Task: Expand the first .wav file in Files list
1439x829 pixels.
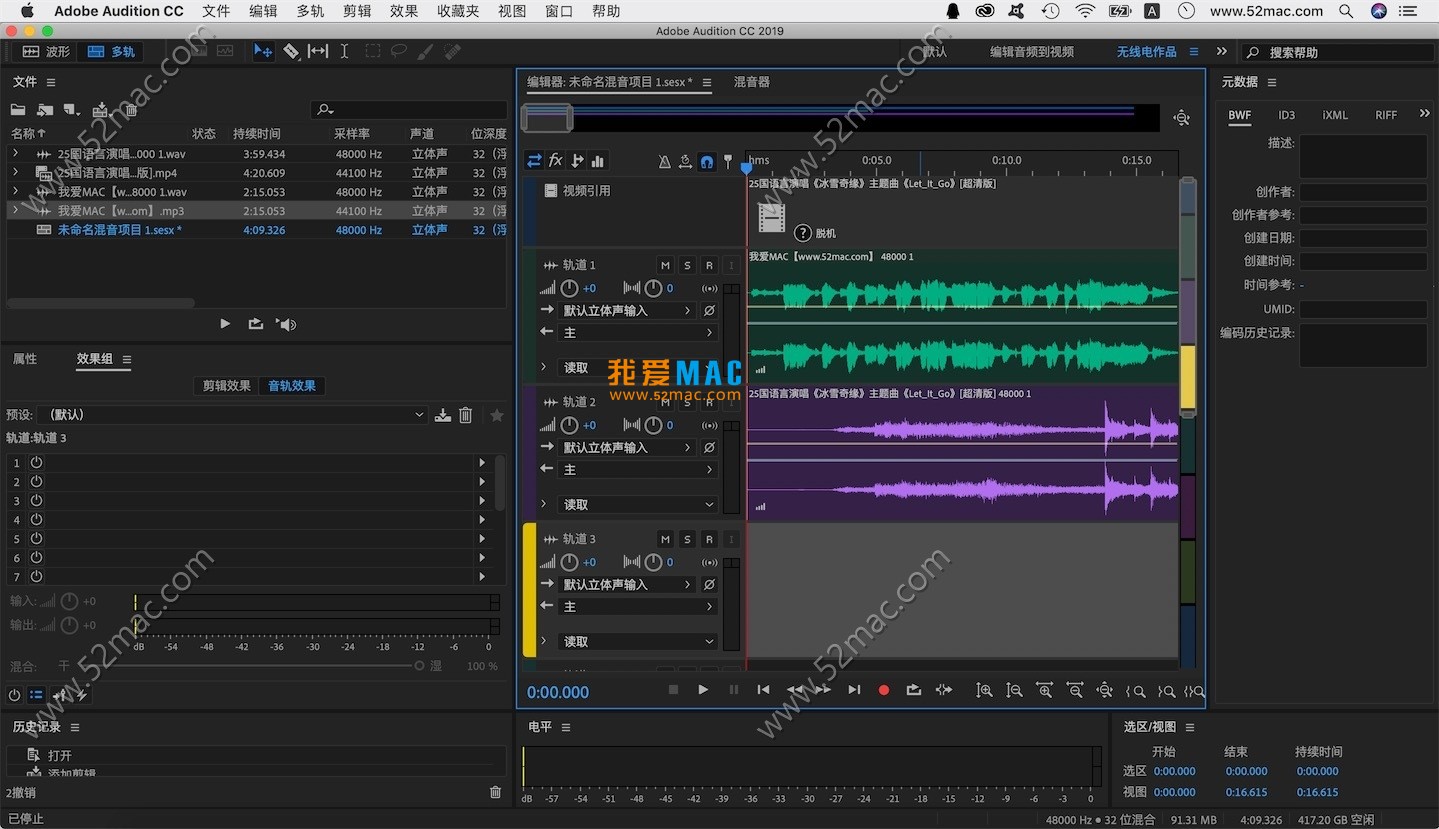Action: [15, 154]
